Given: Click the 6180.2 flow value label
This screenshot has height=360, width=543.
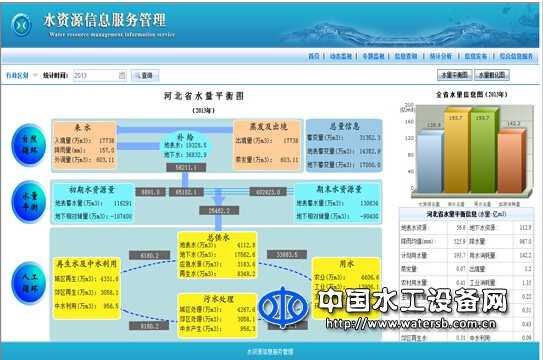Looking at the screenshot, I should (x=150, y=255).
